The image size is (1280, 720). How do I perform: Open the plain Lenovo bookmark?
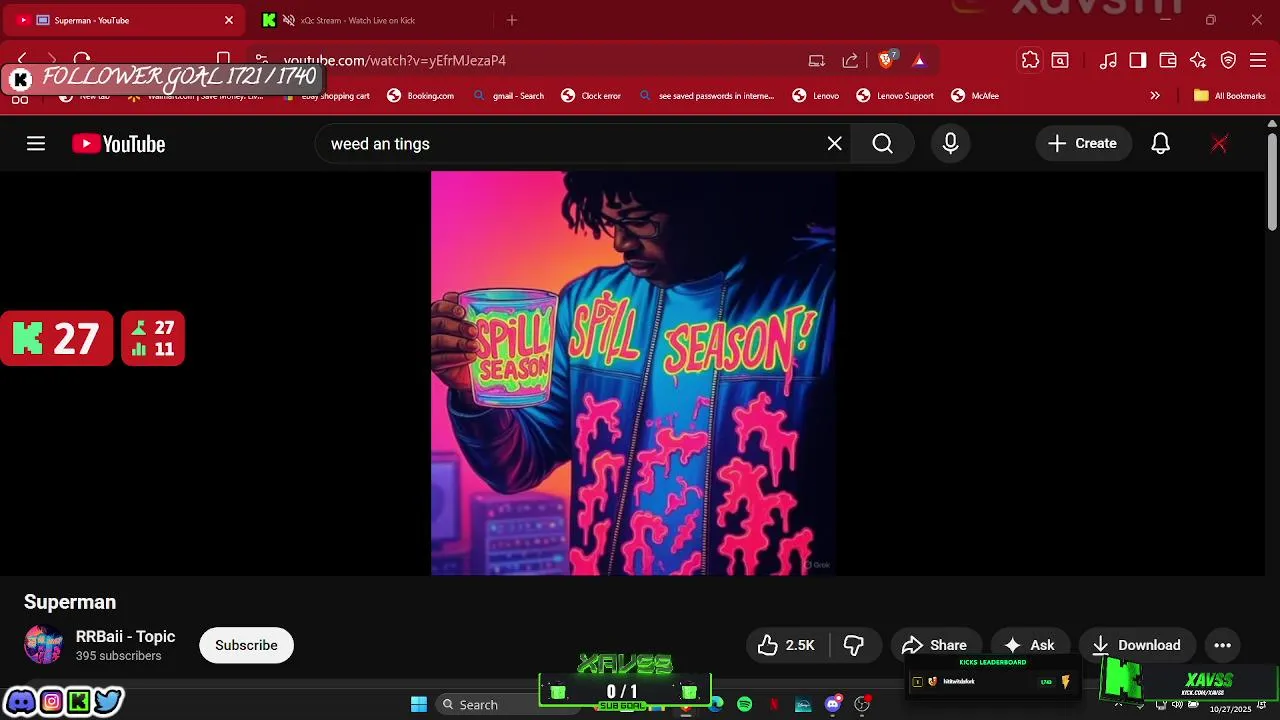coord(816,96)
